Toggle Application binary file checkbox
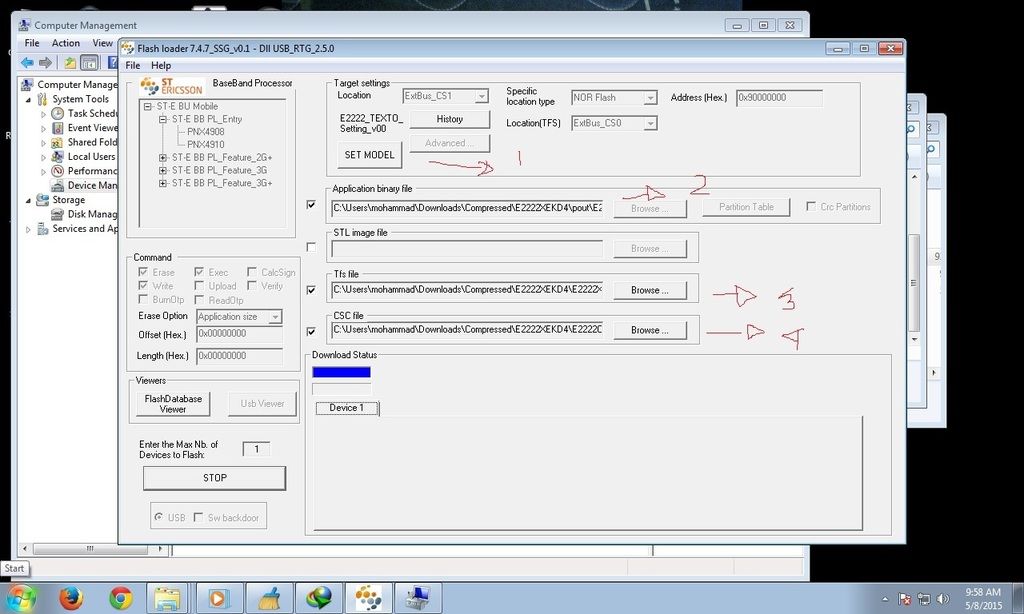 click(x=311, y=205)
